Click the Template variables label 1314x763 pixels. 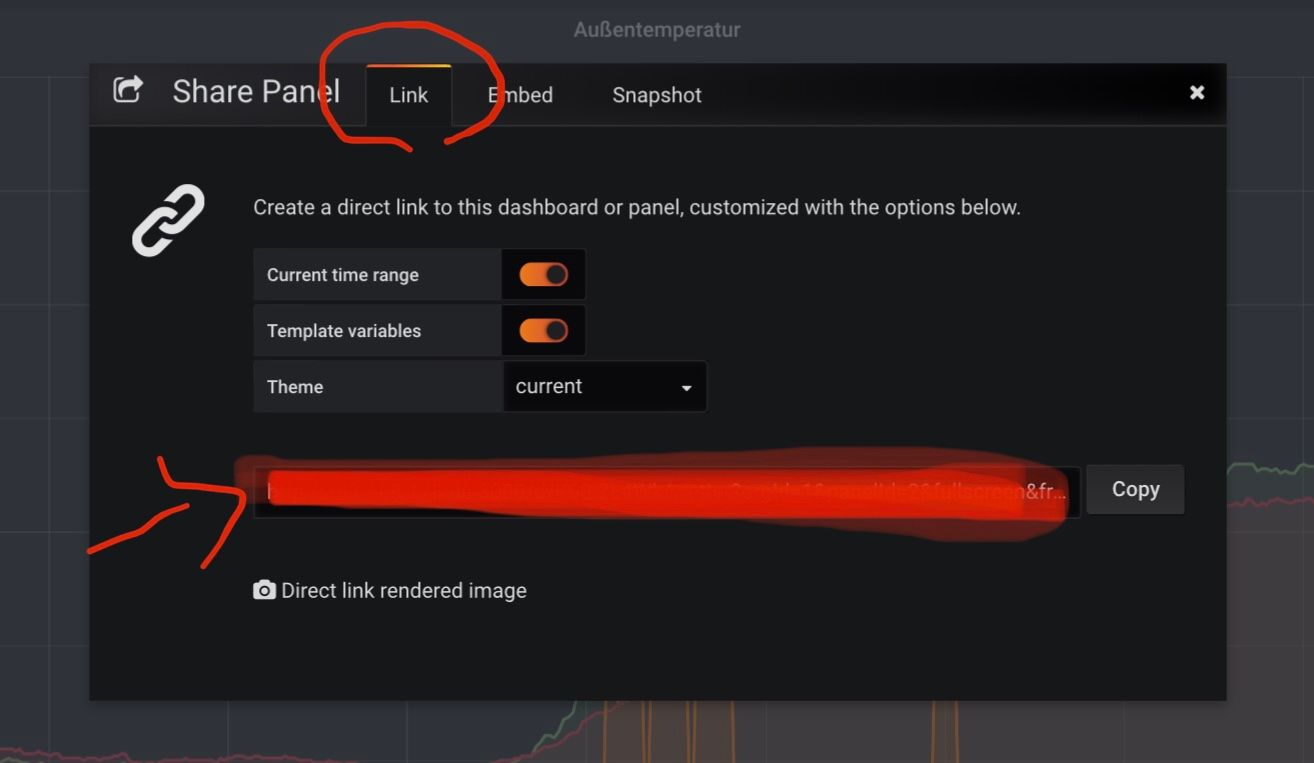pyautogui.click(x=344, y=331)
